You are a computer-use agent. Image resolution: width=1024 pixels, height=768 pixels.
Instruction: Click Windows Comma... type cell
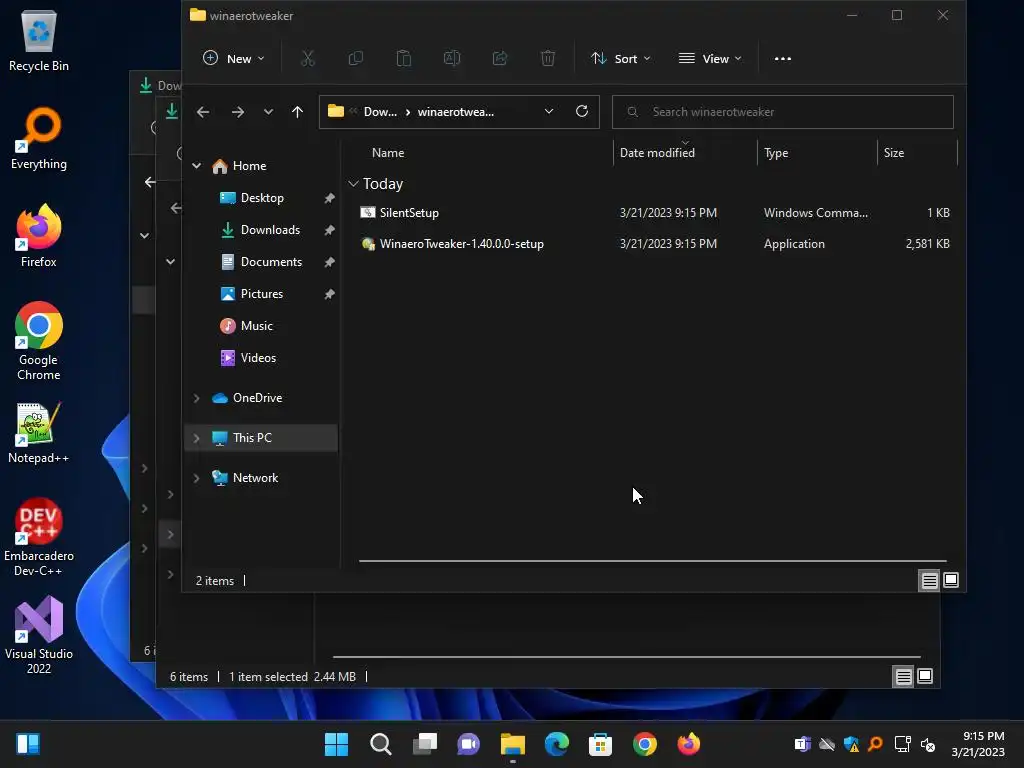[816, 213]
